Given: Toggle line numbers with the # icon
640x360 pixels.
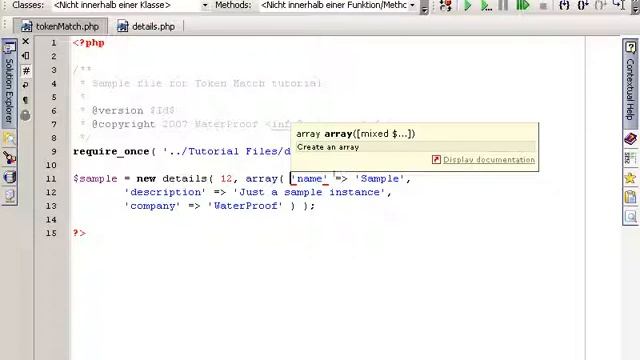Looking at the screenshot, I should [x=26, y=71].
